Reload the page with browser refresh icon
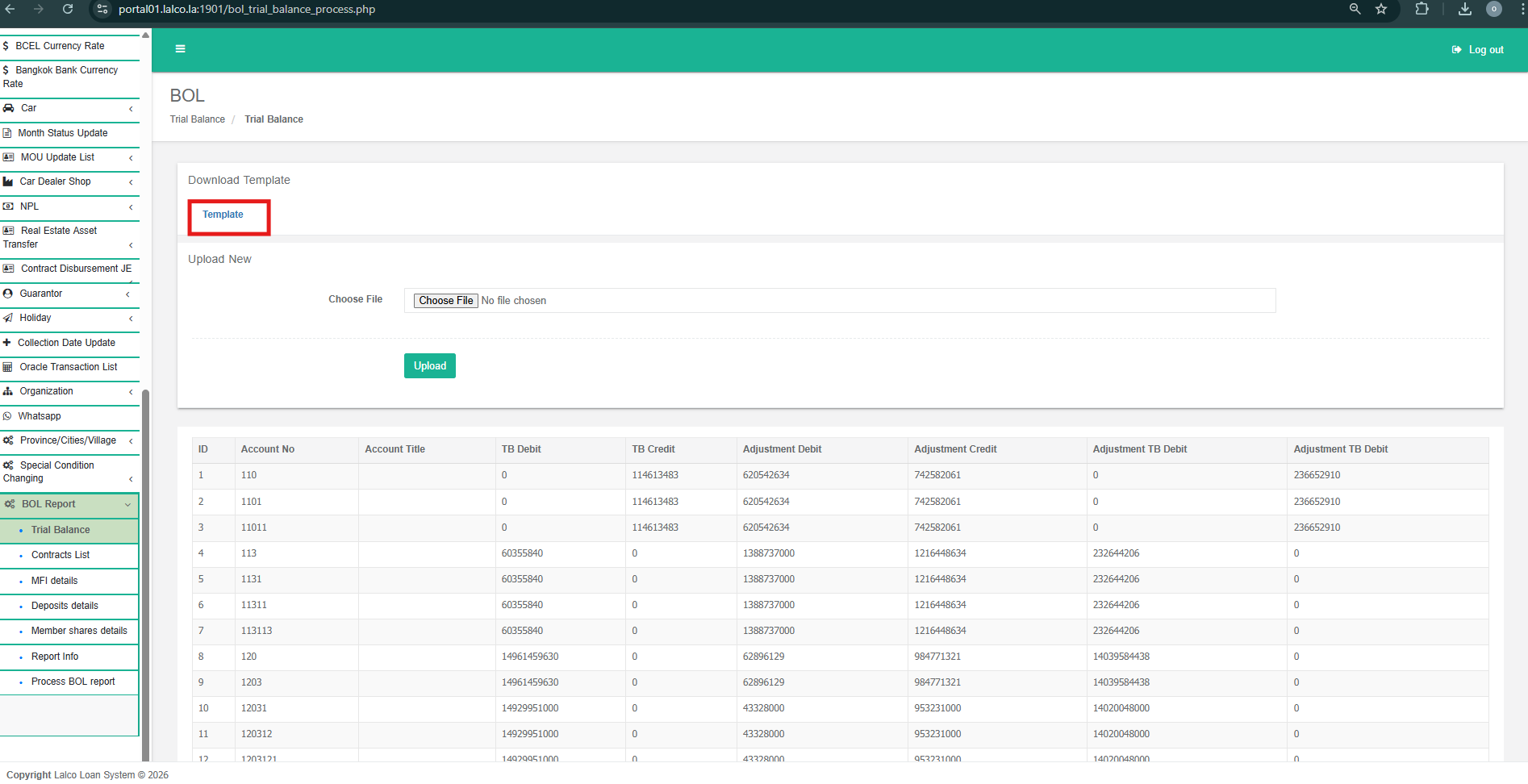Image resolution: width=1528 pixels, height=784 pixels. (68, 9)
